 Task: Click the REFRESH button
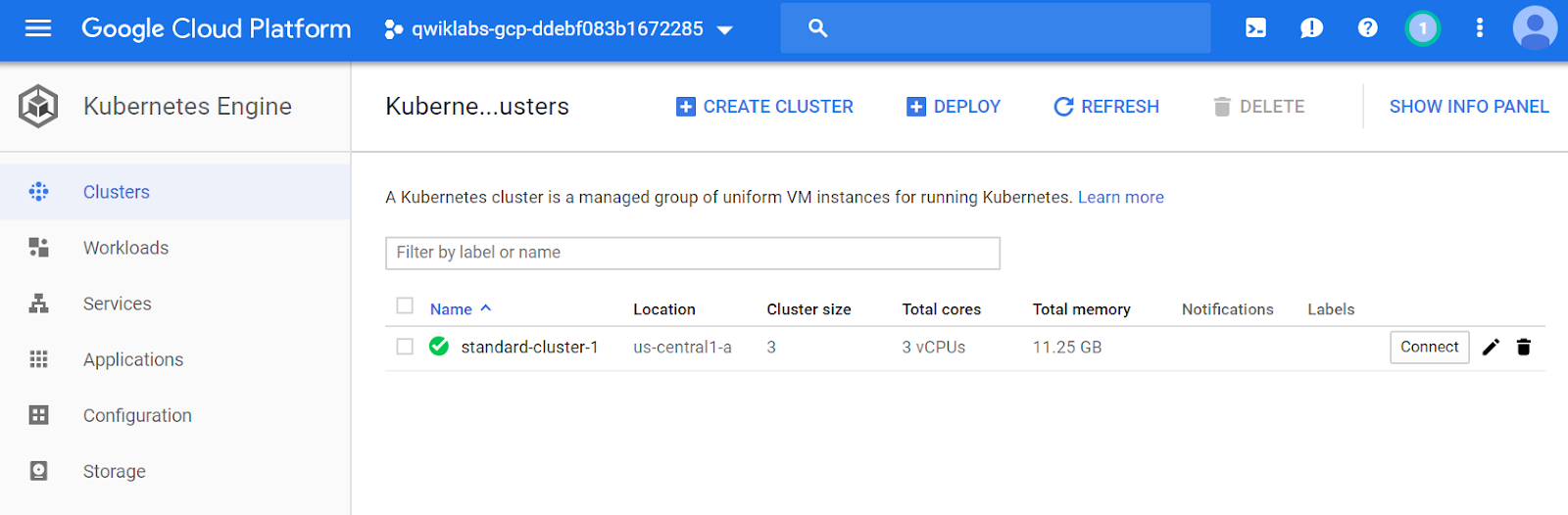coord(1105,107)
